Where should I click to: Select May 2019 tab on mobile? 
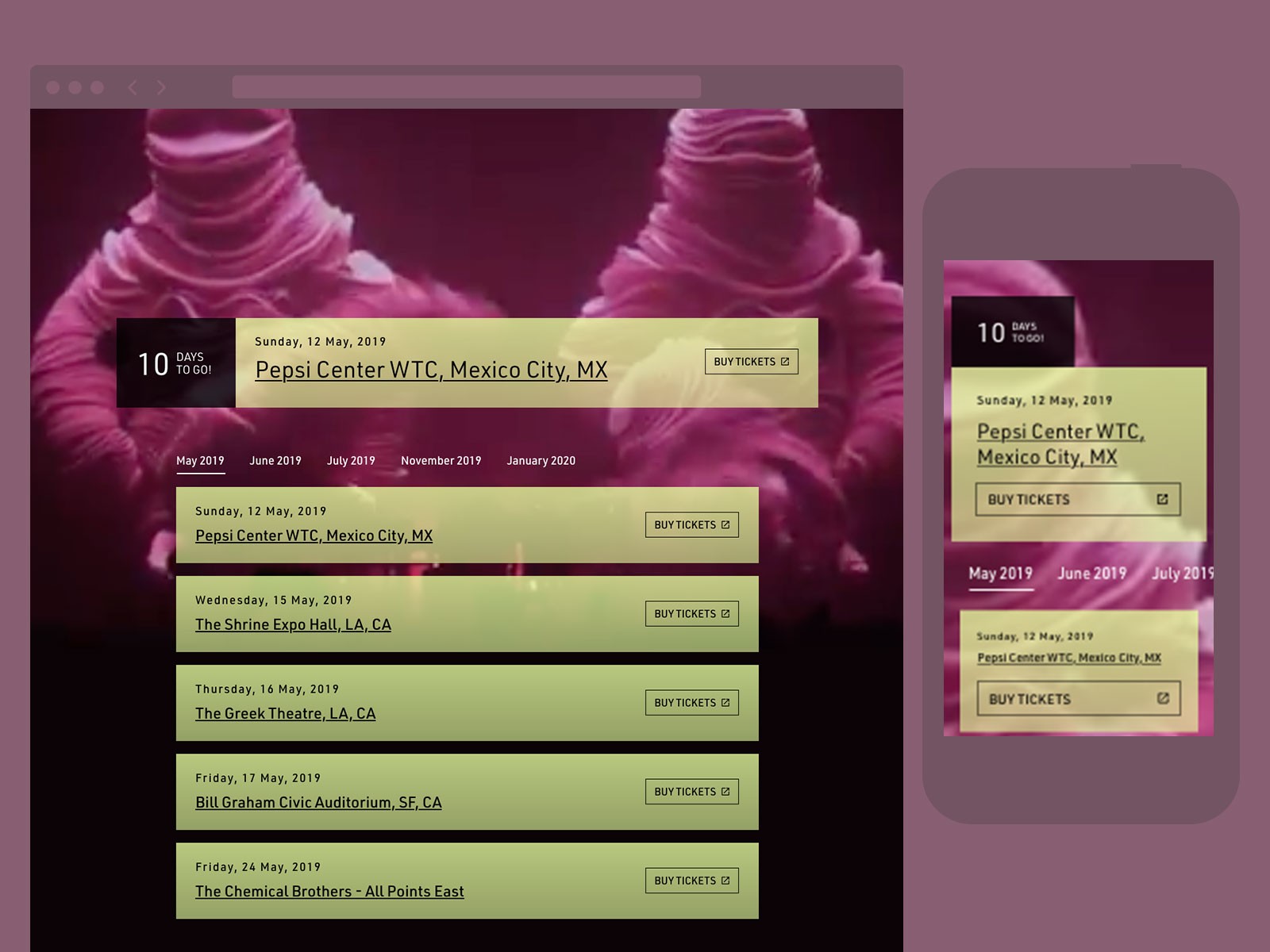pos(1001,574)
